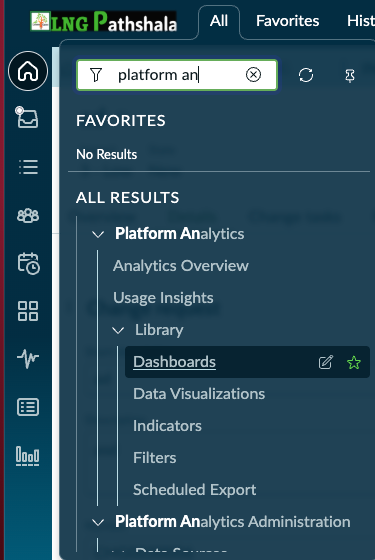
Task: Open Usage Insights module
Action: (163, 298)
